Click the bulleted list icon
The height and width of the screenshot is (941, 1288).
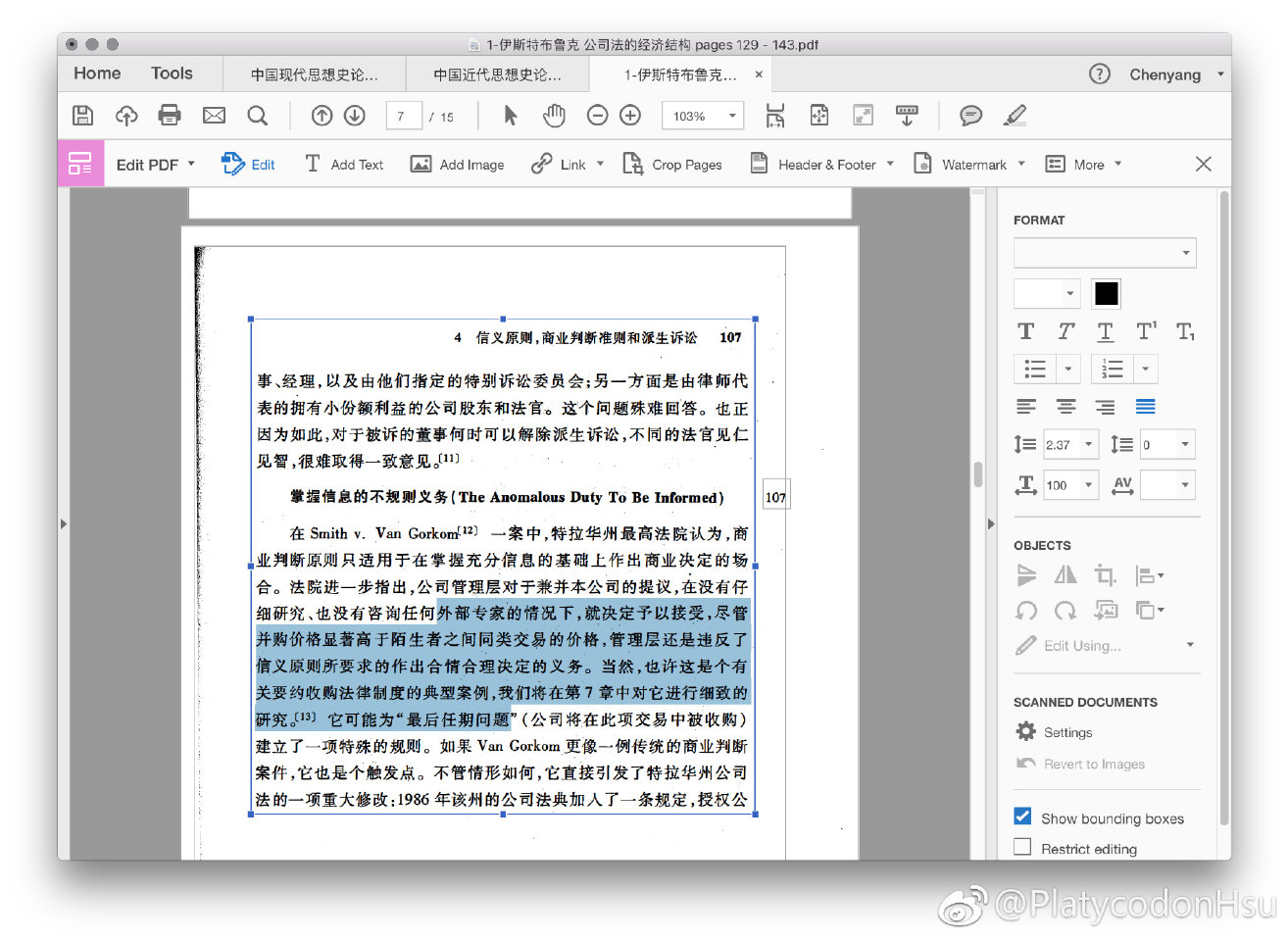1035,369
